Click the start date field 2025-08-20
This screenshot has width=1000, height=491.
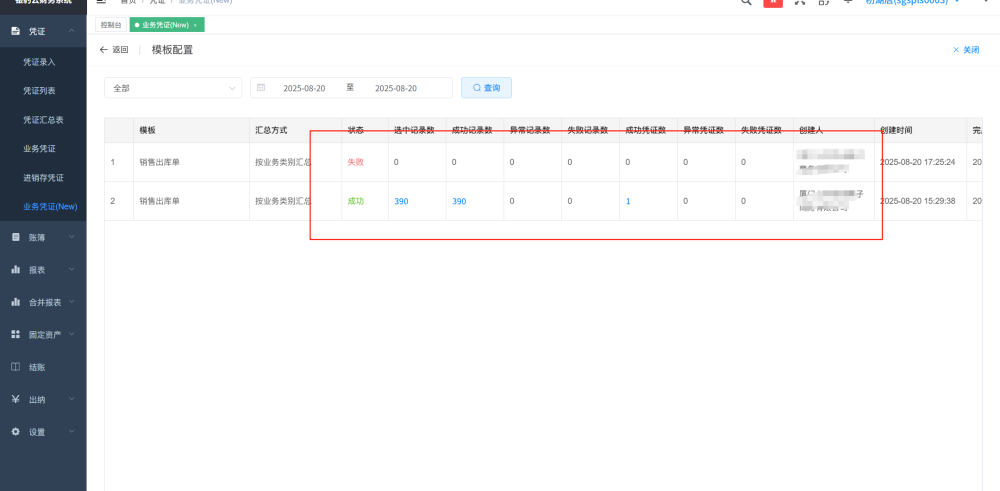tap(304, 88)
